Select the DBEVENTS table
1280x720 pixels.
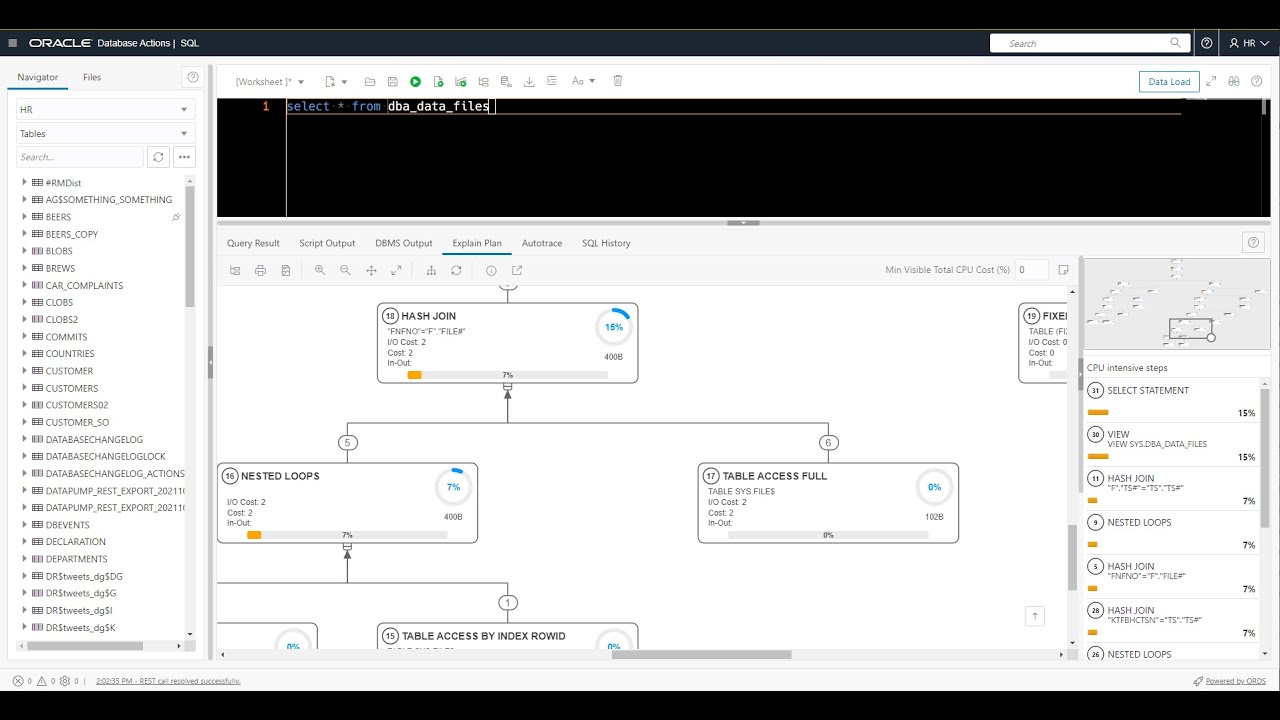point(67,525)
